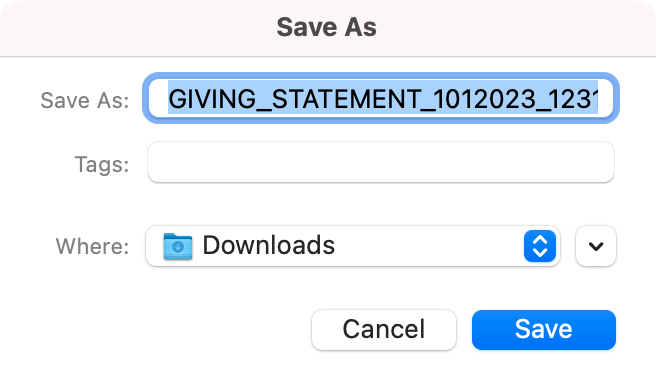Click the Save As dialog title bar

pos(328,28)
